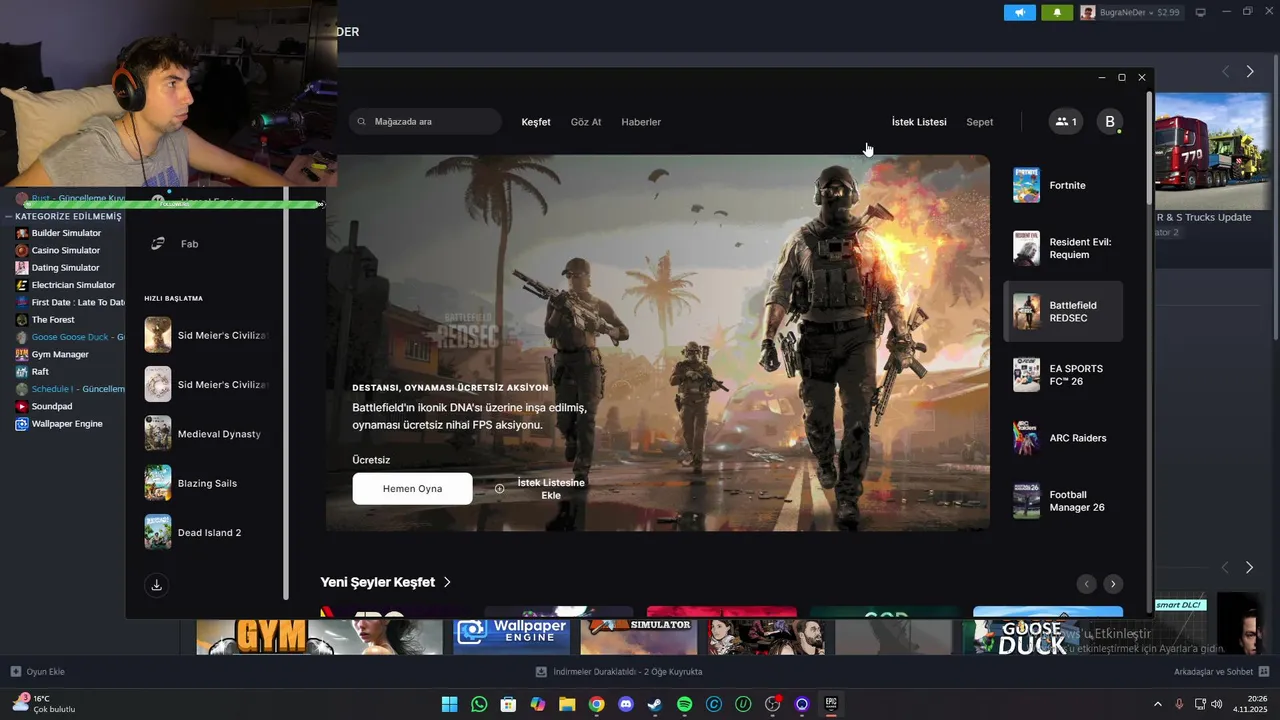The width and height of the screenshot is (1280, 720).
Task: Click Steam news next arrow at top
Action: pyautogui.click(x=1250, y=72)
